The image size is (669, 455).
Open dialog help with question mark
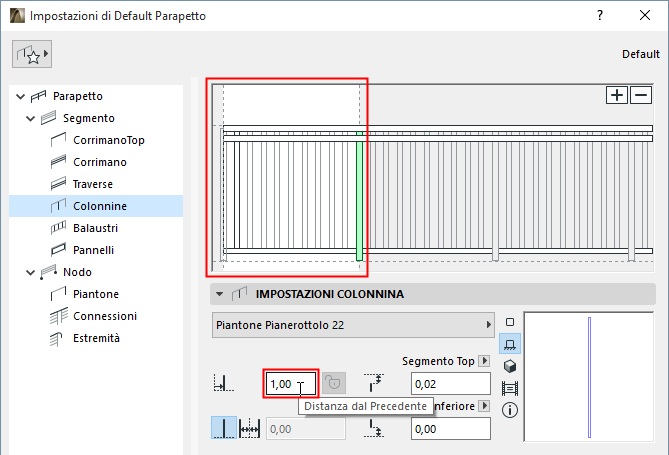(600, 16)
